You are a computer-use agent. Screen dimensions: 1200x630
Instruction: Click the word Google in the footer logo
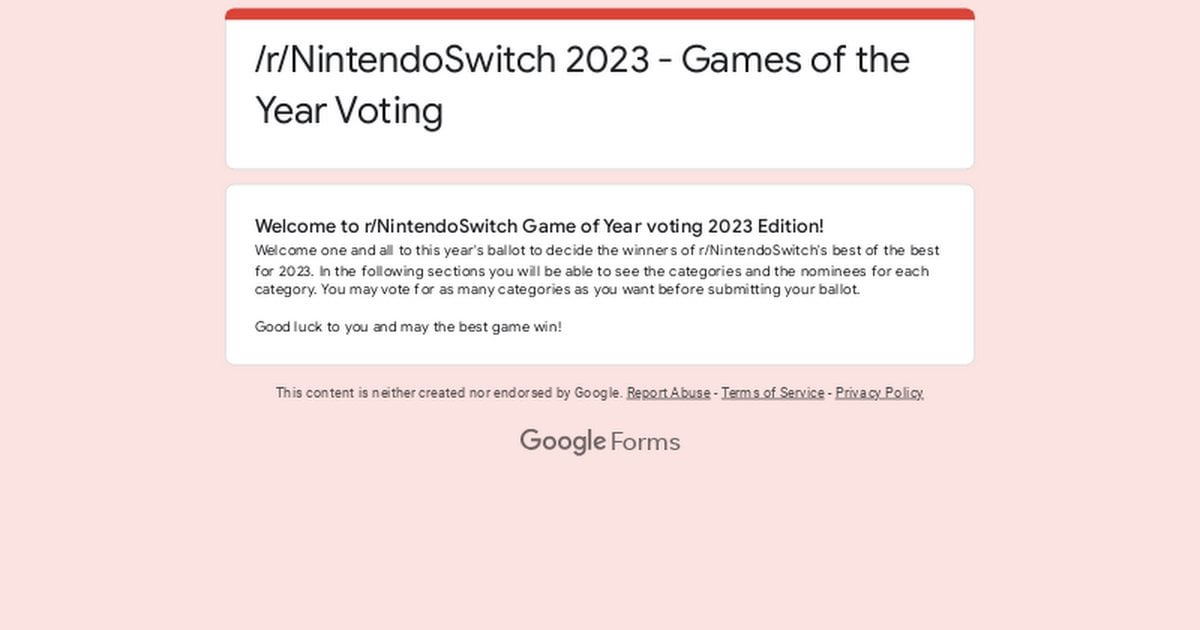tap(562, 441)
